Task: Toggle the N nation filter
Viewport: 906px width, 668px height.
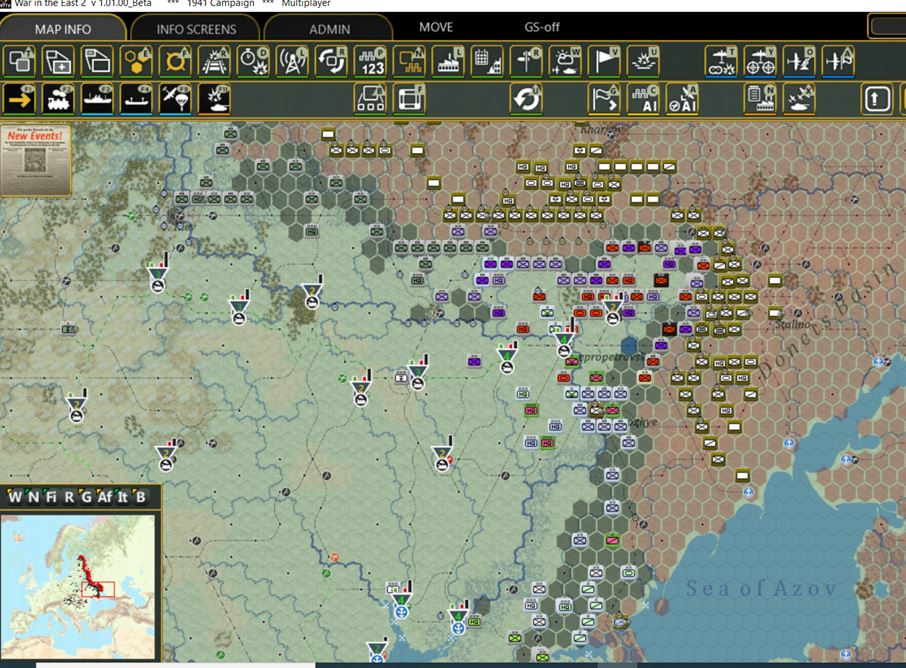Action: point(33,496)
